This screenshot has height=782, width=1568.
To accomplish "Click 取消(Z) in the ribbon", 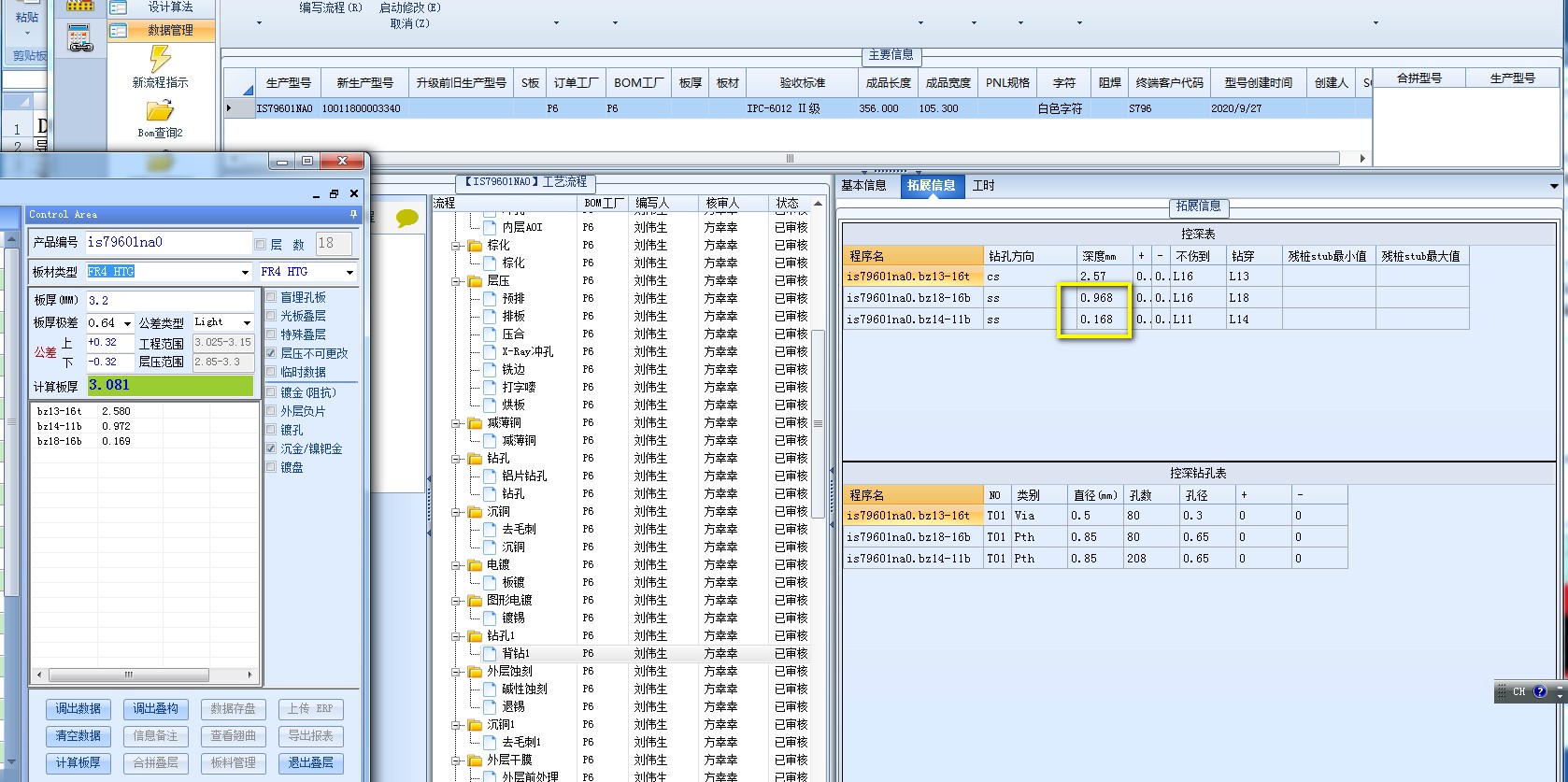I will [410, 23].
